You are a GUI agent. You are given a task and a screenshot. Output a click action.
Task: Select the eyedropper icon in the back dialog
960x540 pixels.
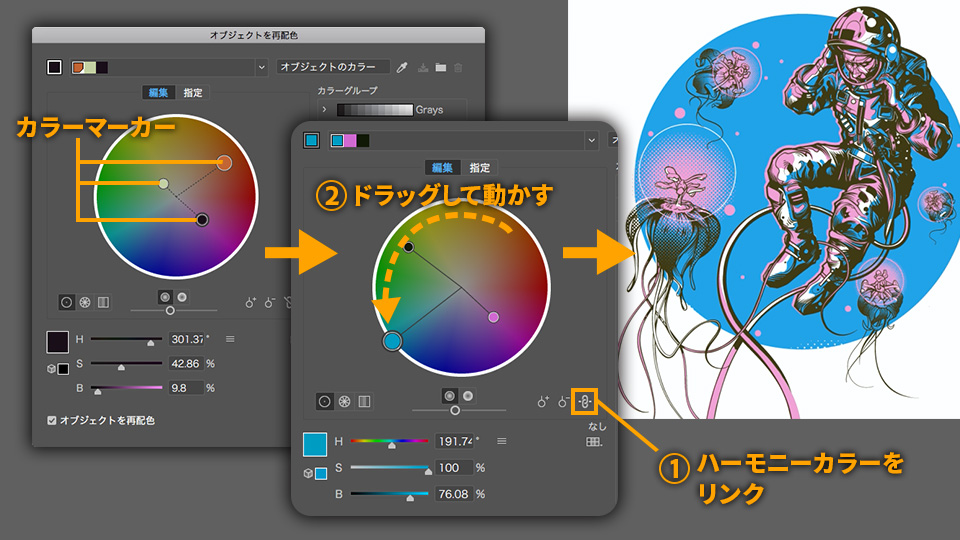[x=402, y=67]
